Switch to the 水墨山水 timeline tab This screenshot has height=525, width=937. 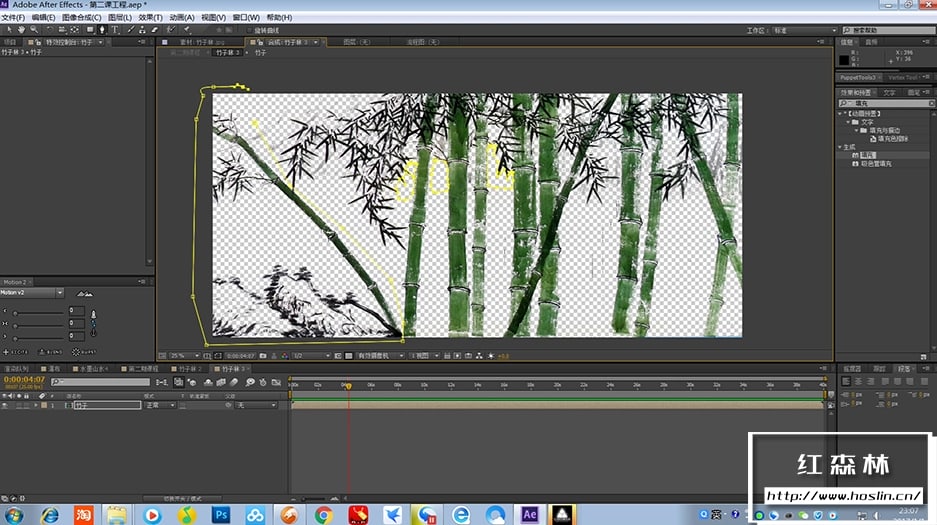(x=91, y=369)
